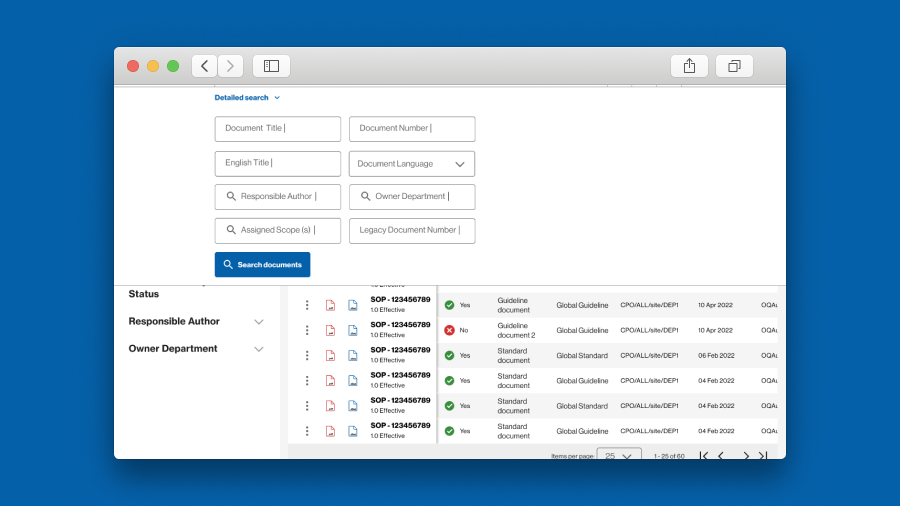Focus the English Title input field
This screenshot has width=900, height=506.
pyautogui.click(x=278, y=164)
